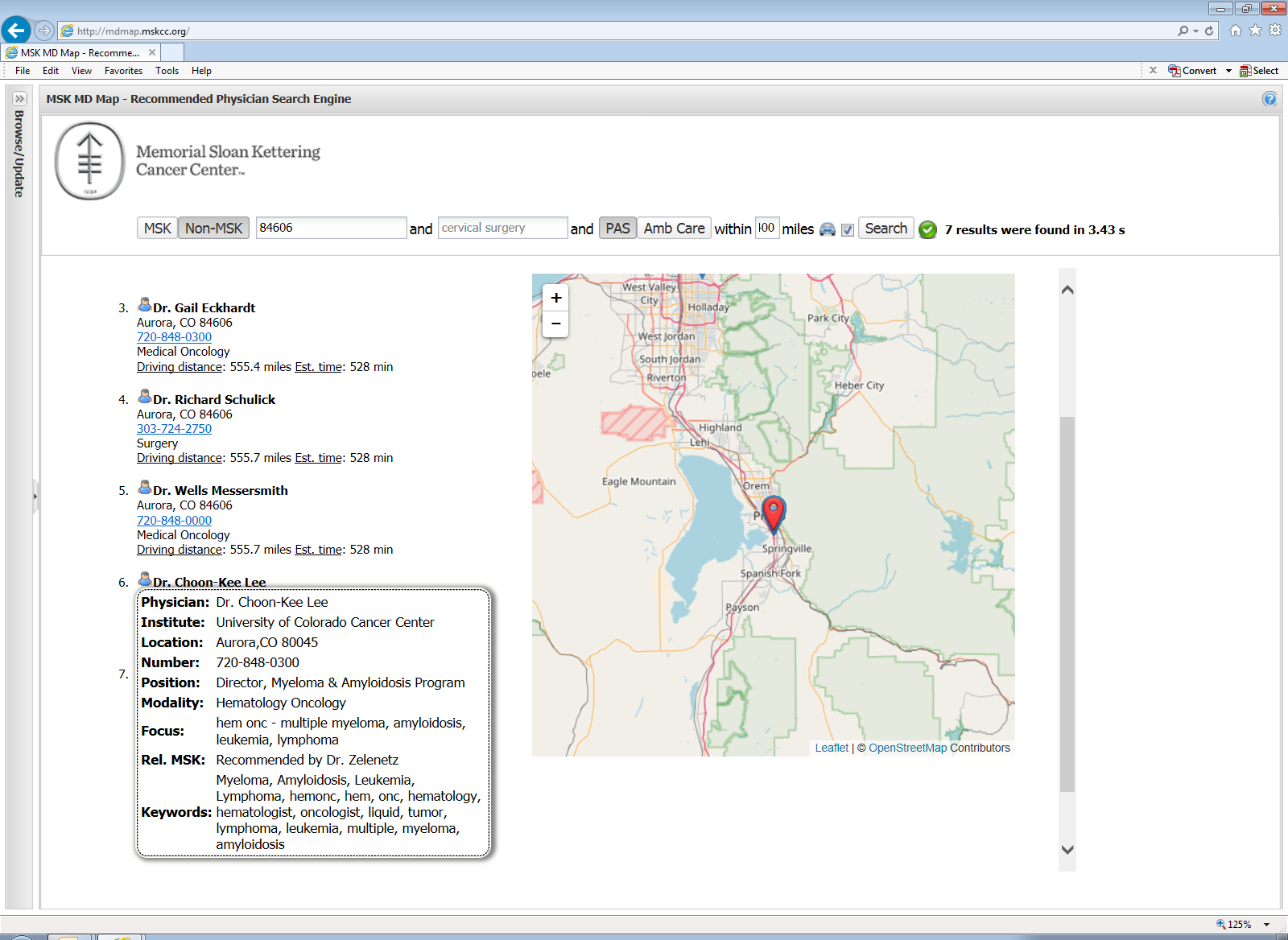Click the zip code field containing 84606

(331, 228)
